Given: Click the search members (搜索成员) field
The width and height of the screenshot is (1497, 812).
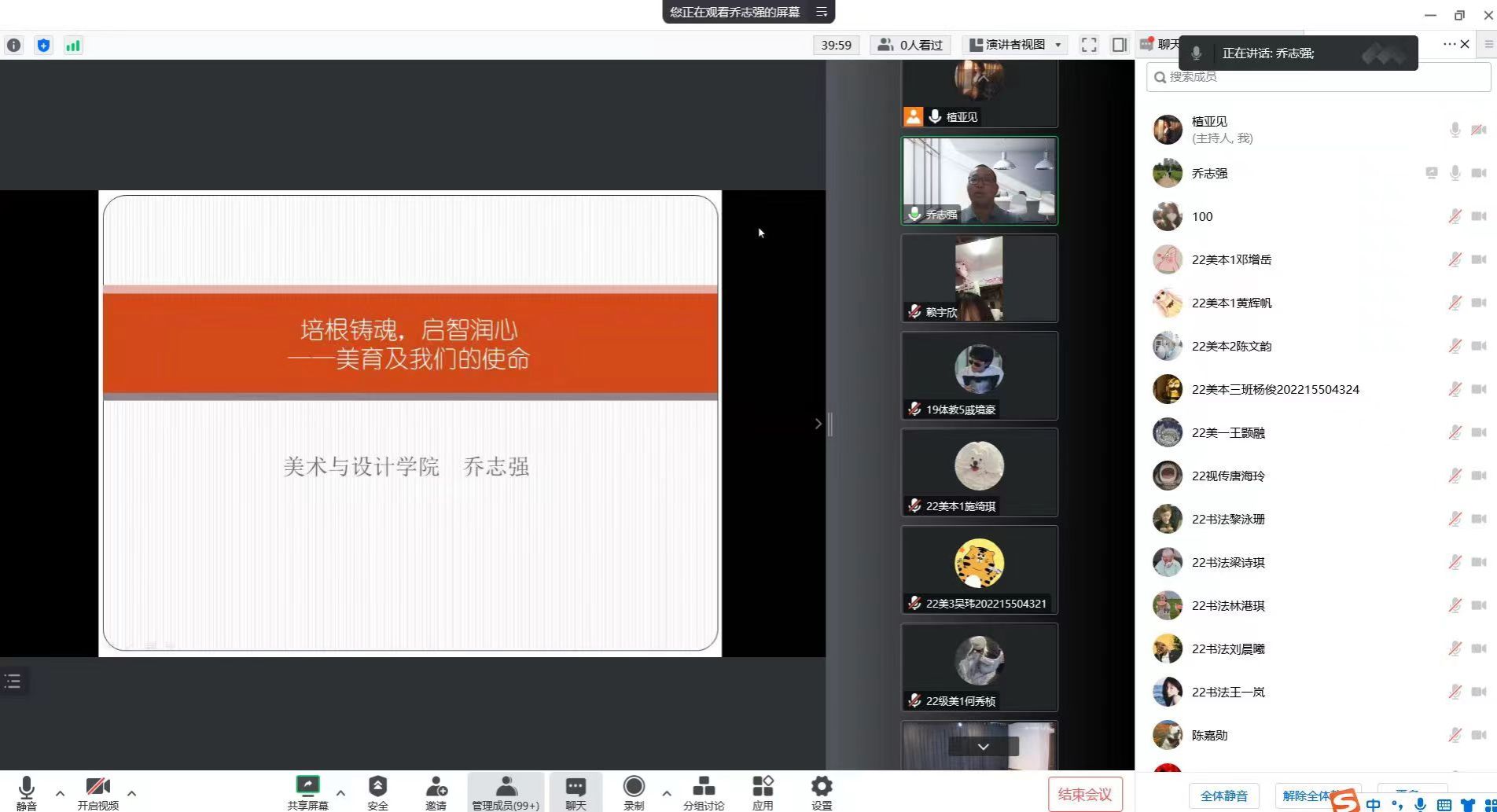Looking at the screenshot, I should click(x=1321, y=76).
